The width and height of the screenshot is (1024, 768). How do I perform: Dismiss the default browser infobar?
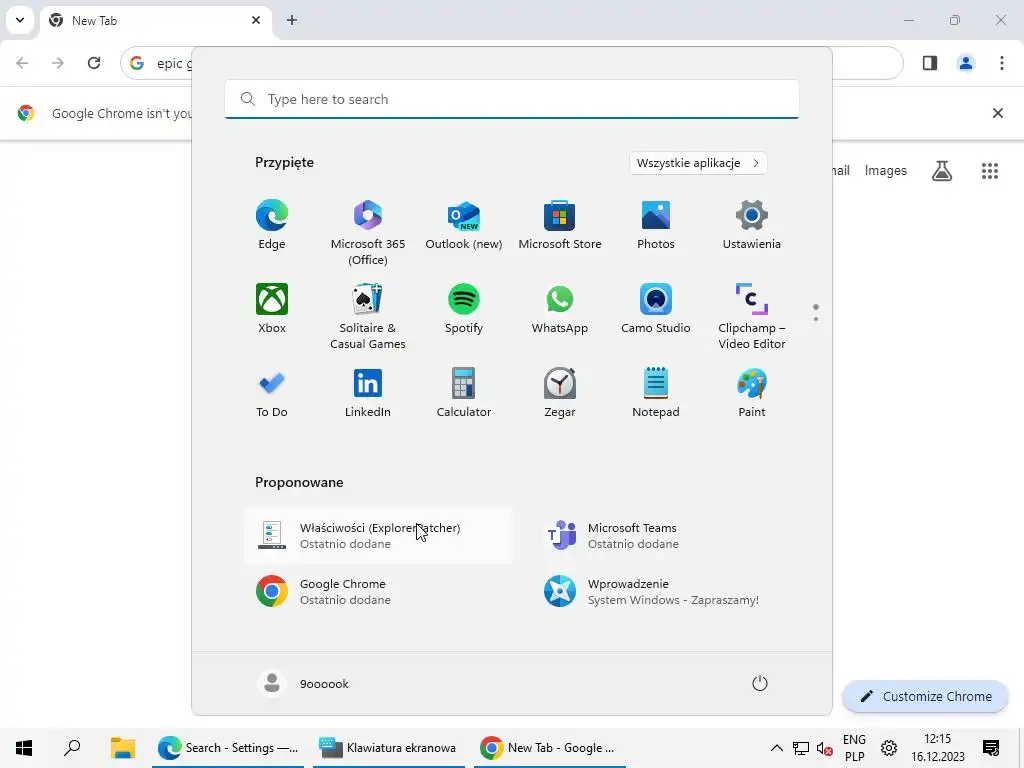998,113
